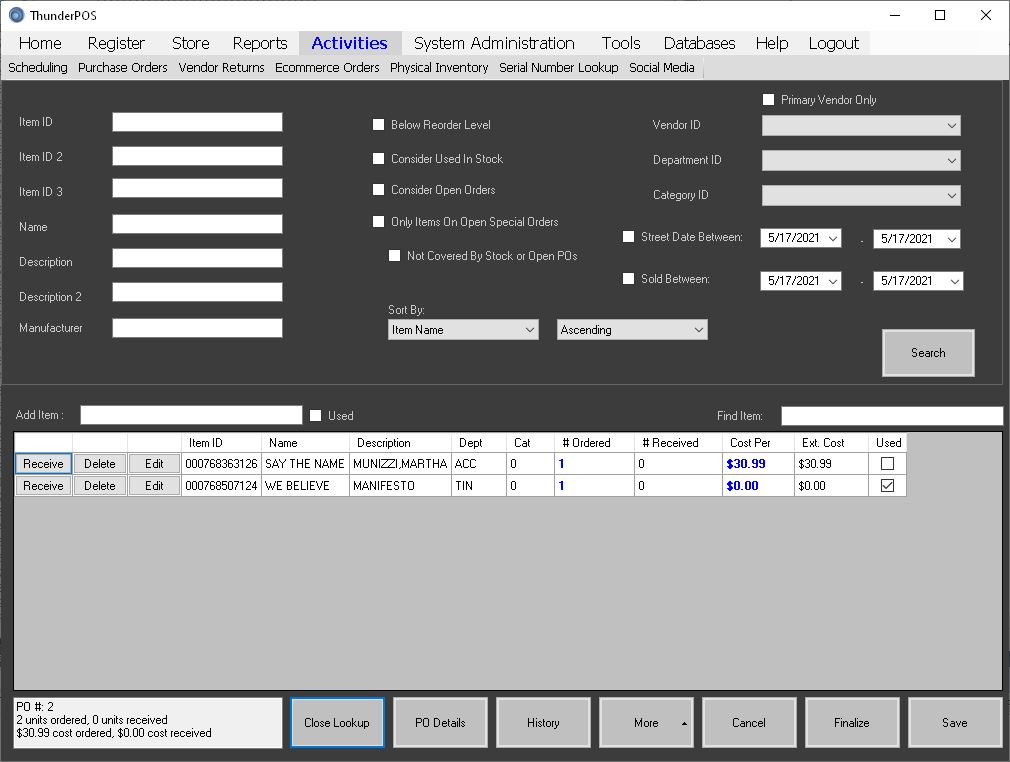Image resolution: width=1010 pixels, height=762 pixels.
Task: Check Used box for SAY THE NAME row
Action: 887,463
